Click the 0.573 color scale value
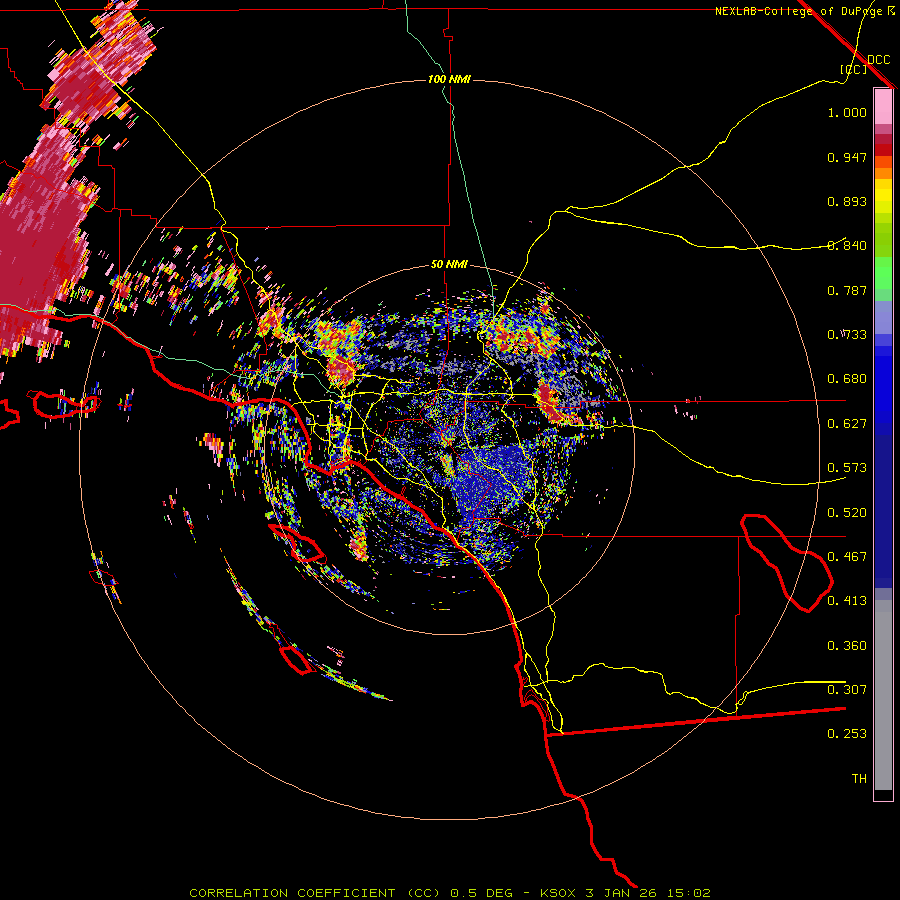 [847, 468]
